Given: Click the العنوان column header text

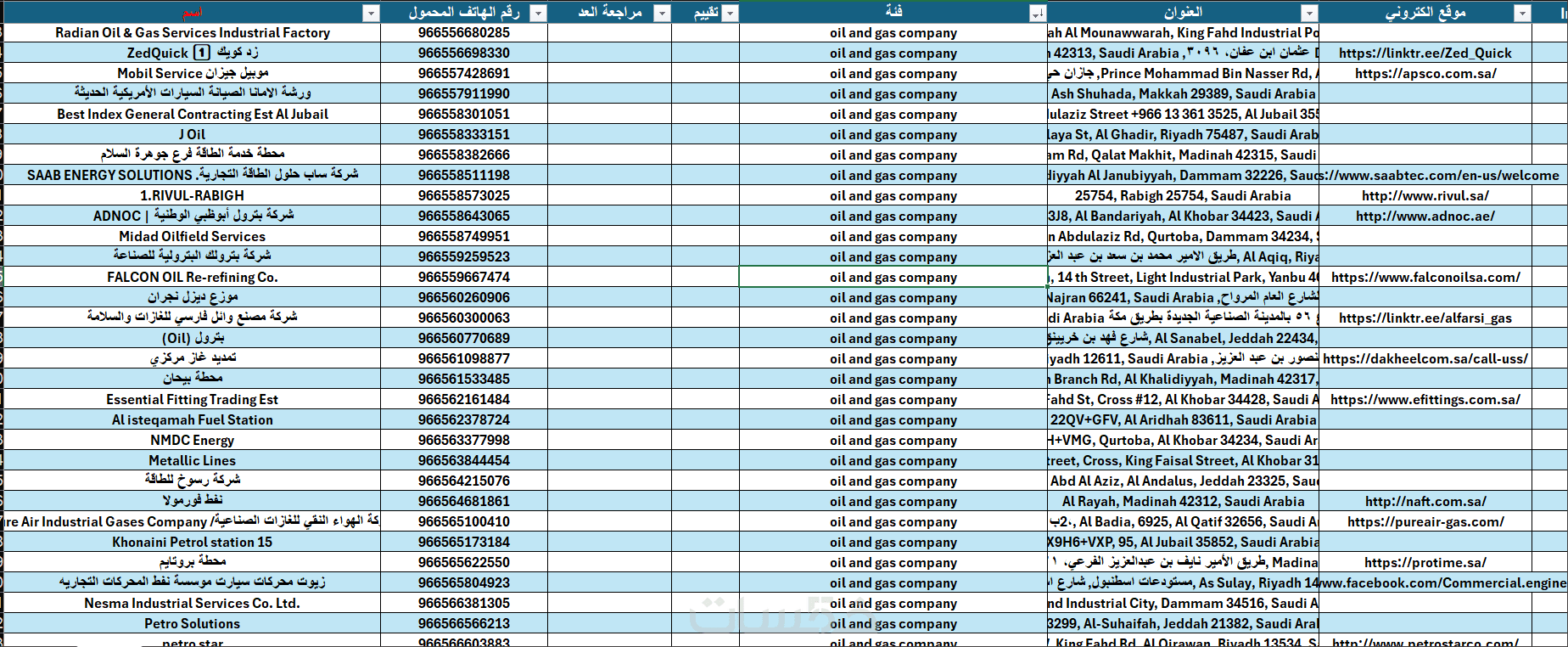Looking at the screenshot, I should coord(1183,12).
